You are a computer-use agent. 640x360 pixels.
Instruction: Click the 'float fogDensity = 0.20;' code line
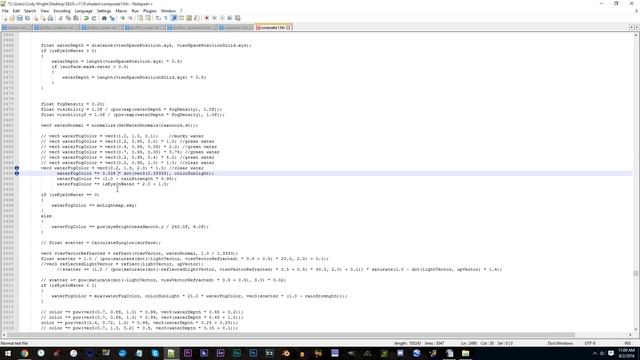(x=73, y=104)
